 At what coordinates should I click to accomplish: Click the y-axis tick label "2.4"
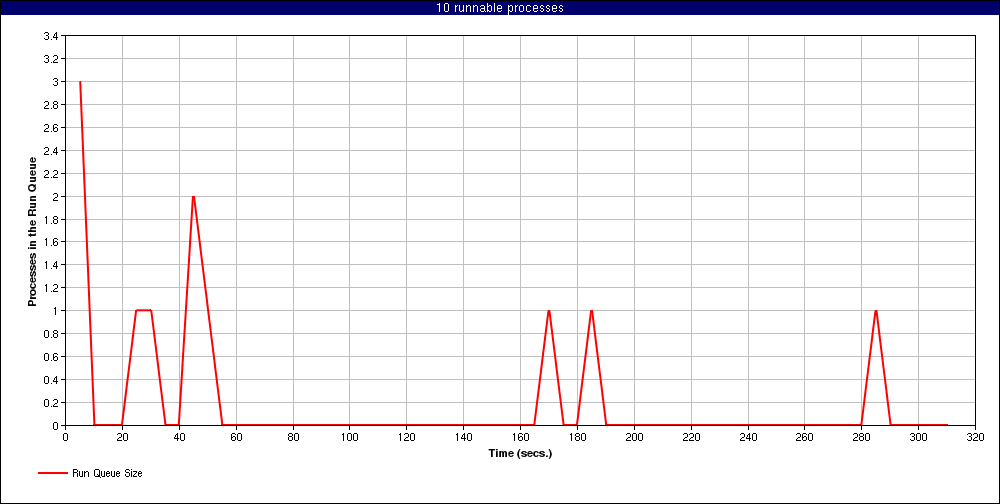point(51,151)
